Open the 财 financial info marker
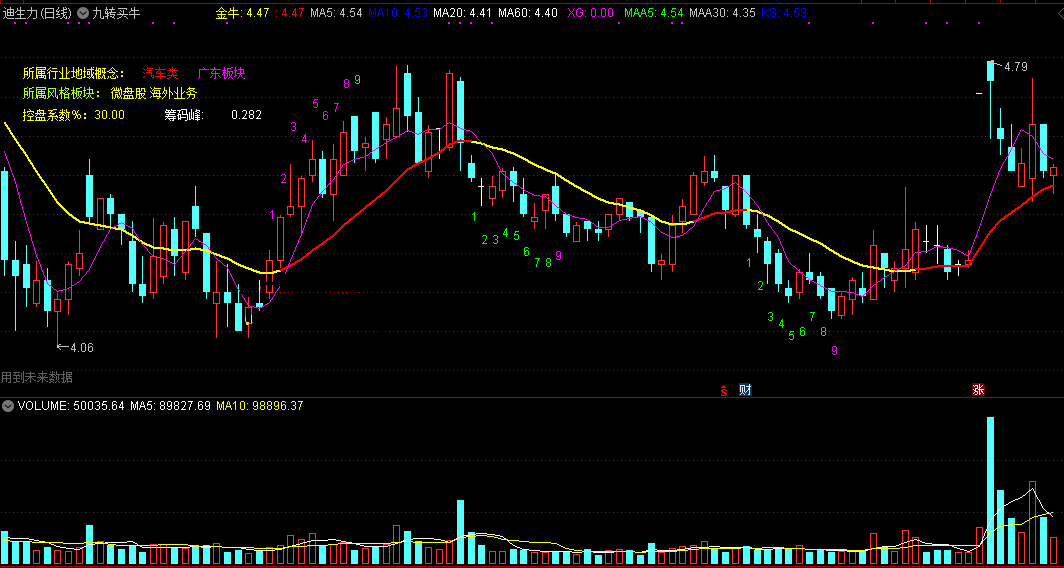 (x=745, y=390)
